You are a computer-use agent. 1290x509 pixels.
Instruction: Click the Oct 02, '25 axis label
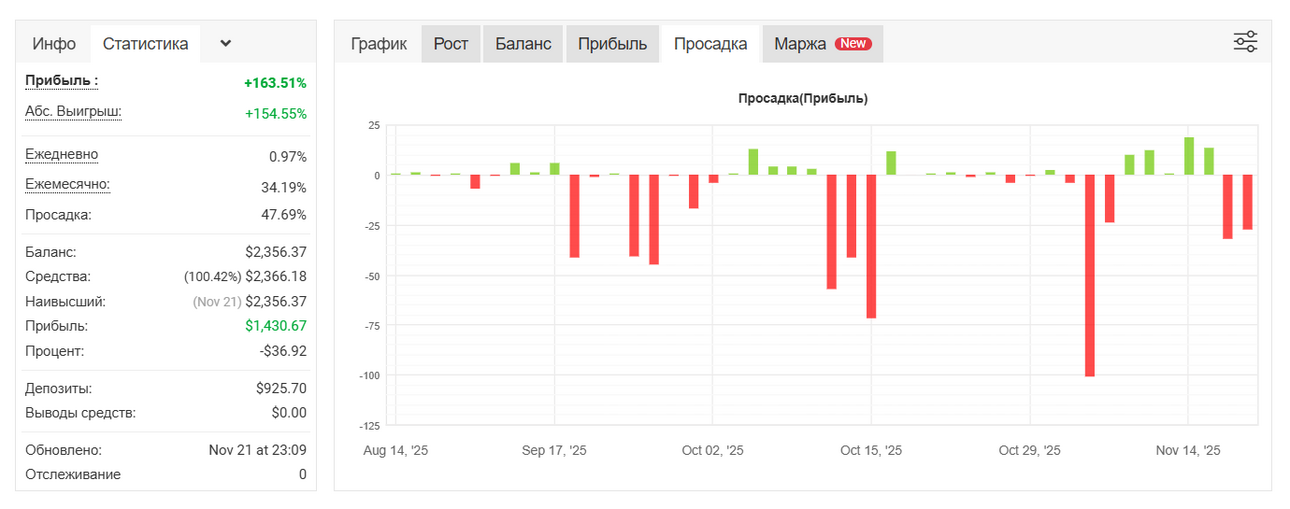713,451
